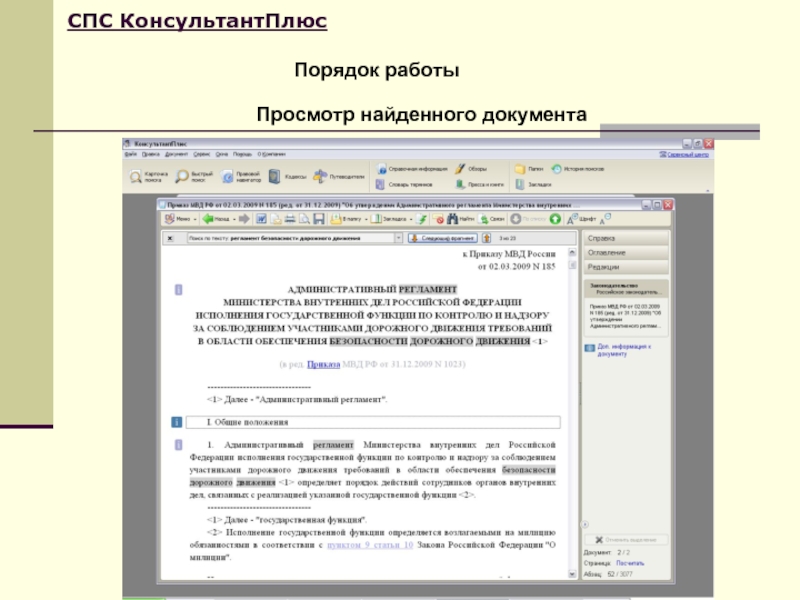The width and height of the screenshot is (800, 600).
Task: Open the Сервис menu
Action: point(200,155)
